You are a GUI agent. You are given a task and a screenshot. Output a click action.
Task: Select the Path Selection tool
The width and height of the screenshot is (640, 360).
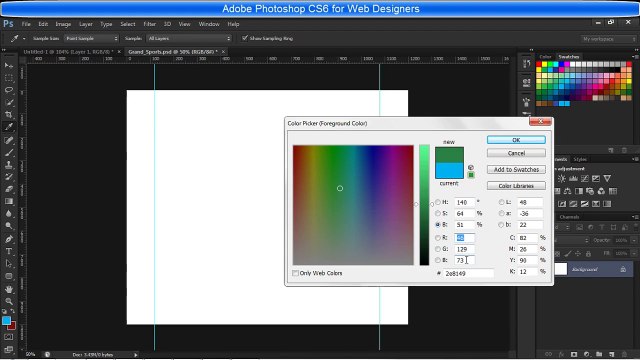pyautogui.click(x=9, y=264)
